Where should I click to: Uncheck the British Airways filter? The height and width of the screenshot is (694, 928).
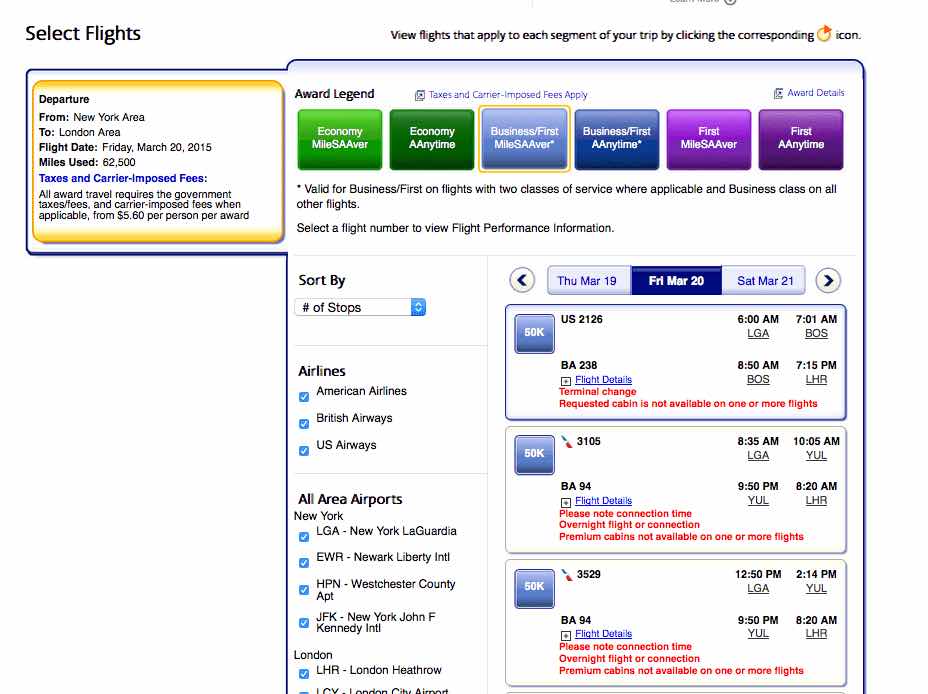pos(304,424)
